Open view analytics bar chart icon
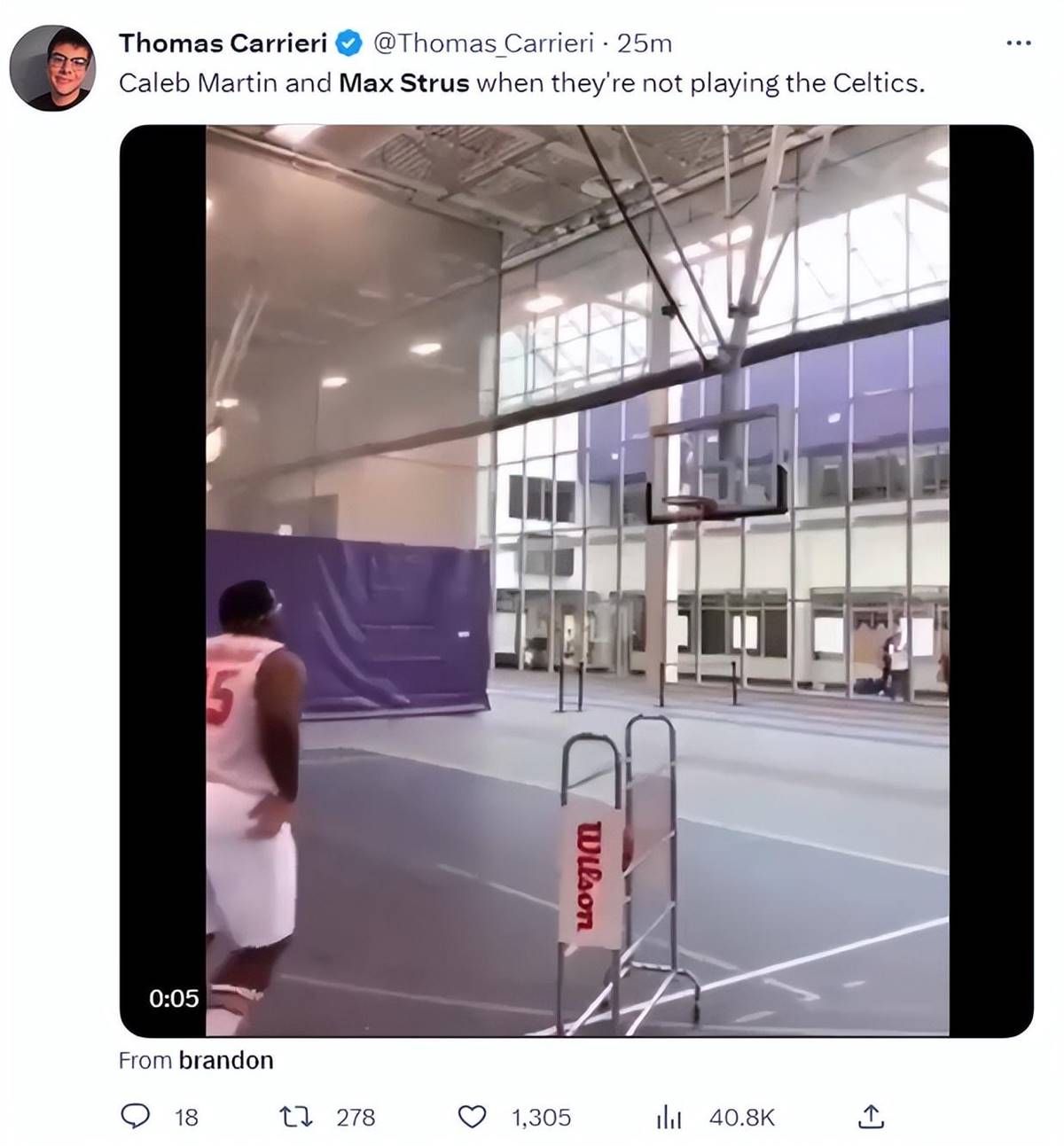Screen dimensions: 1064x1146 click(669, 1118)
